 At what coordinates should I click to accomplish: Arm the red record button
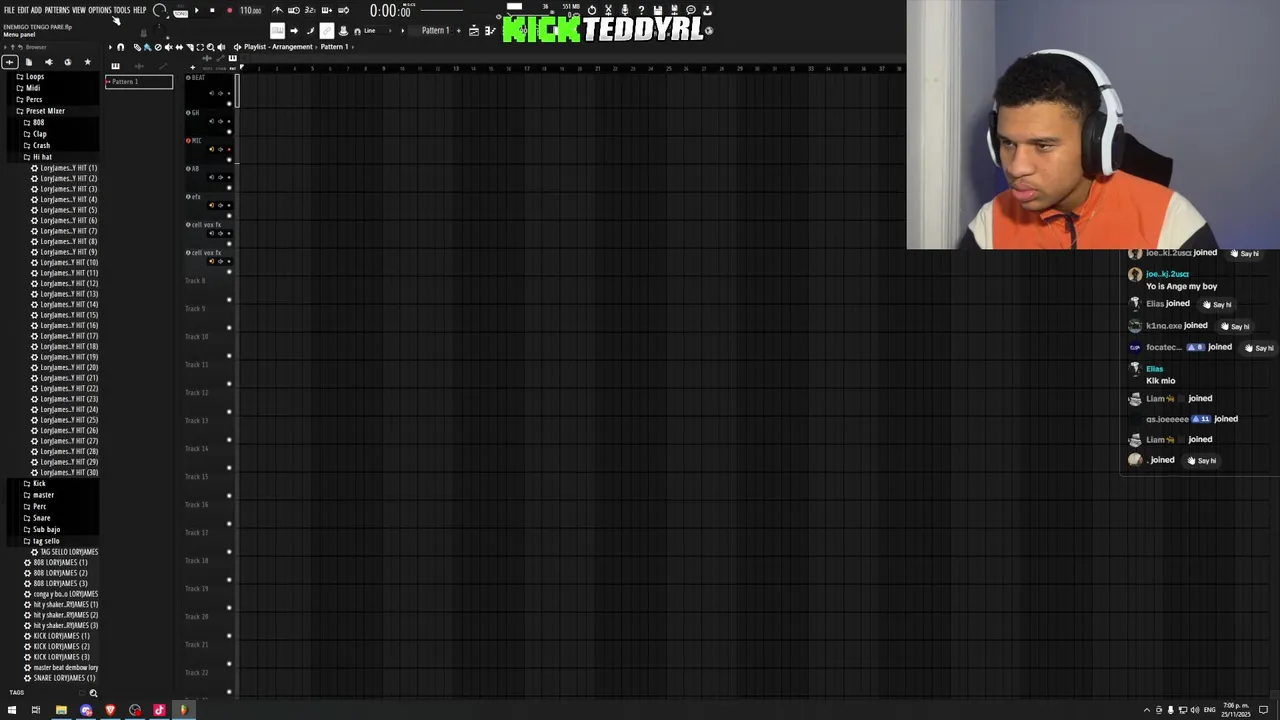(229, 10)
